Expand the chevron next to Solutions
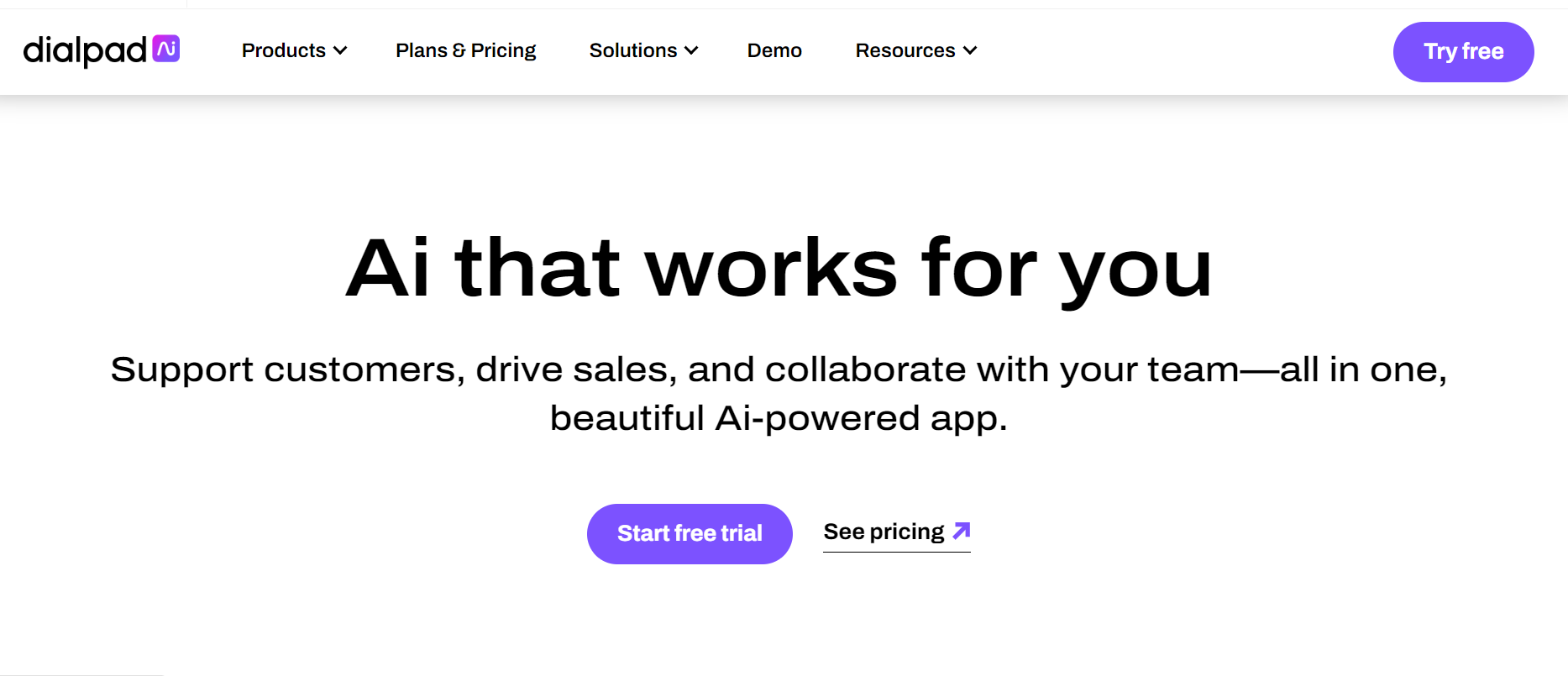This screenshot has height=676, width=1568. coord(691,51)
